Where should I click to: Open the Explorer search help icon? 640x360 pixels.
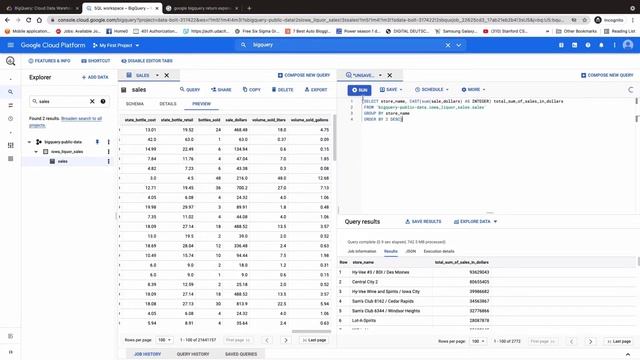coord(103,101)
